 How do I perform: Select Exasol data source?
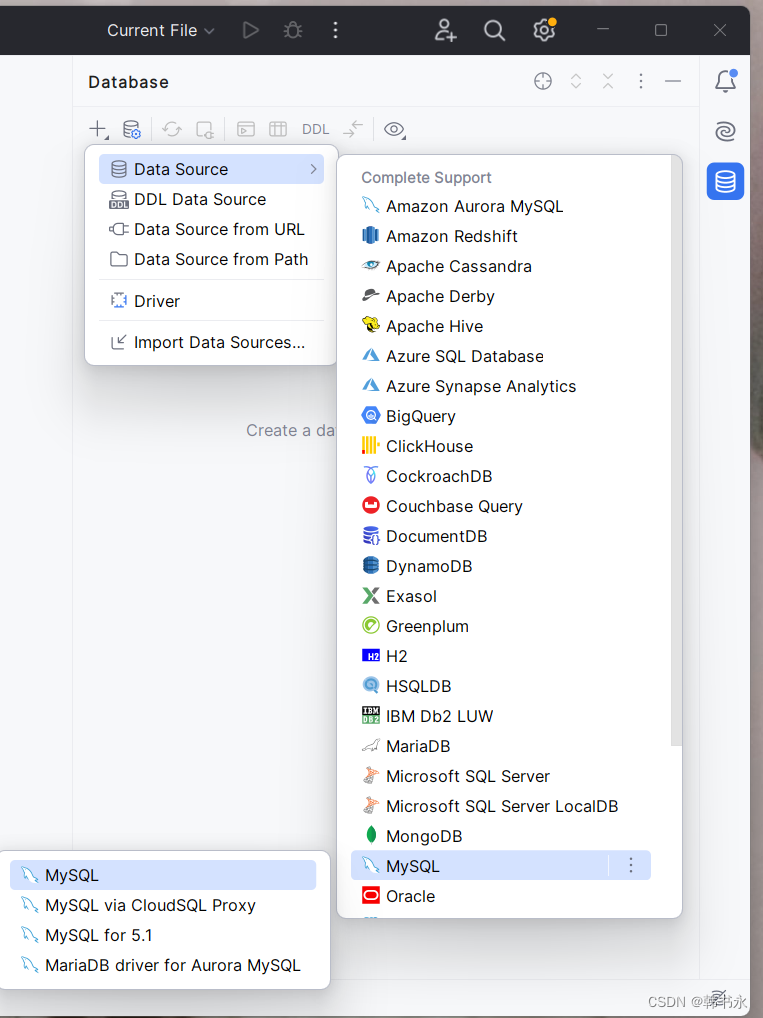point(501,596)
